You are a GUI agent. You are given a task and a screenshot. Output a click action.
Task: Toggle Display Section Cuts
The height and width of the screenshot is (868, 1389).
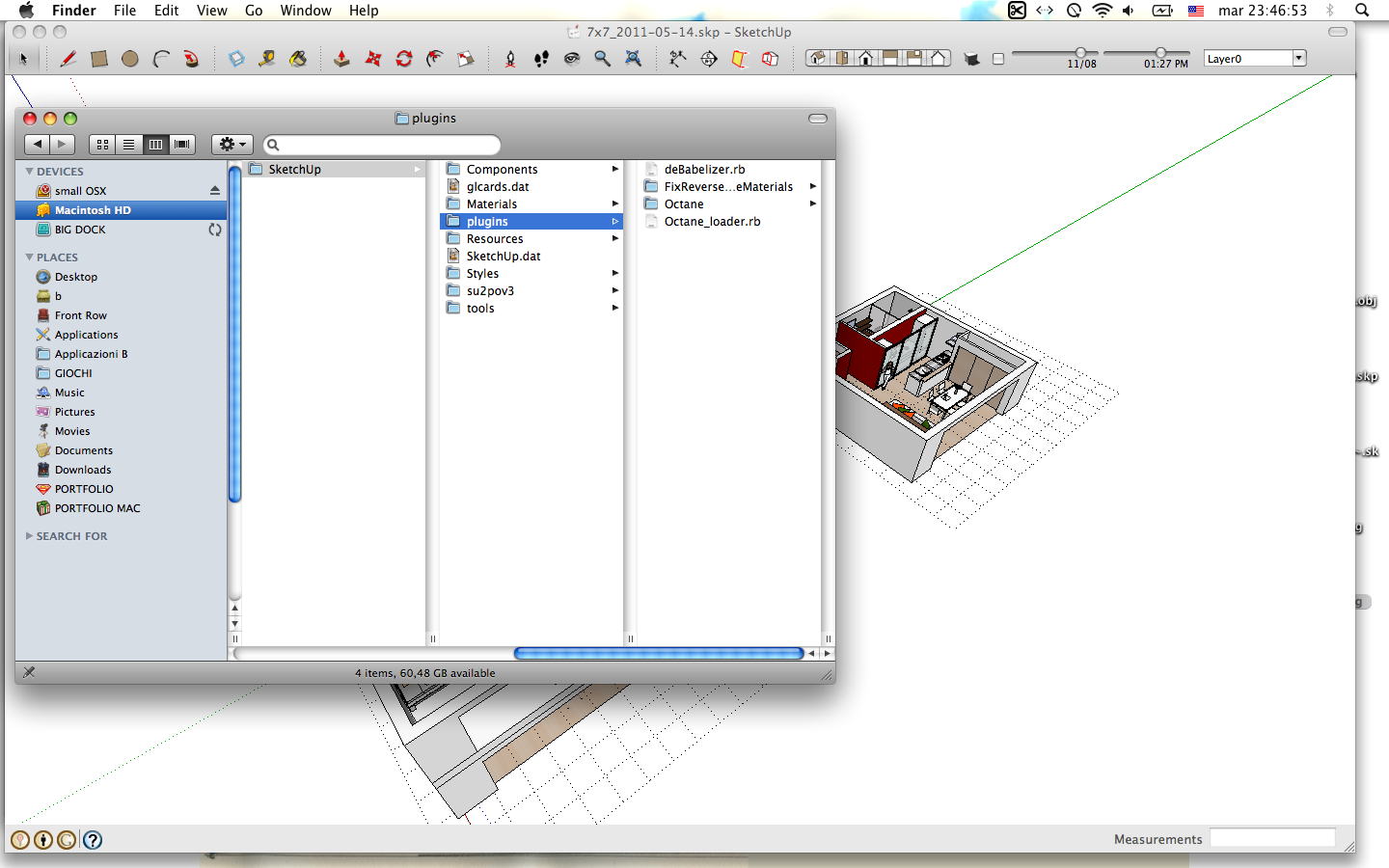point(770,59)
